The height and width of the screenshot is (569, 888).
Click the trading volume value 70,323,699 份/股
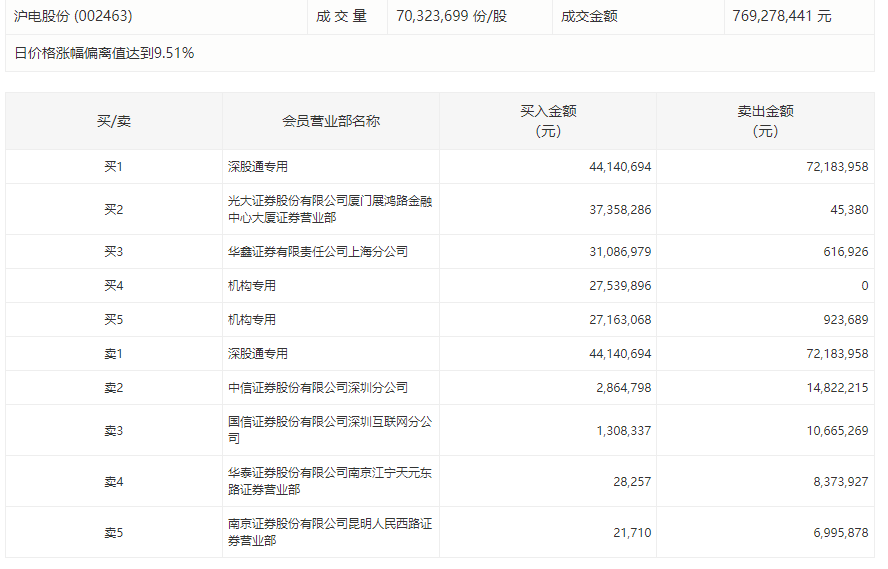coord(451,16)
